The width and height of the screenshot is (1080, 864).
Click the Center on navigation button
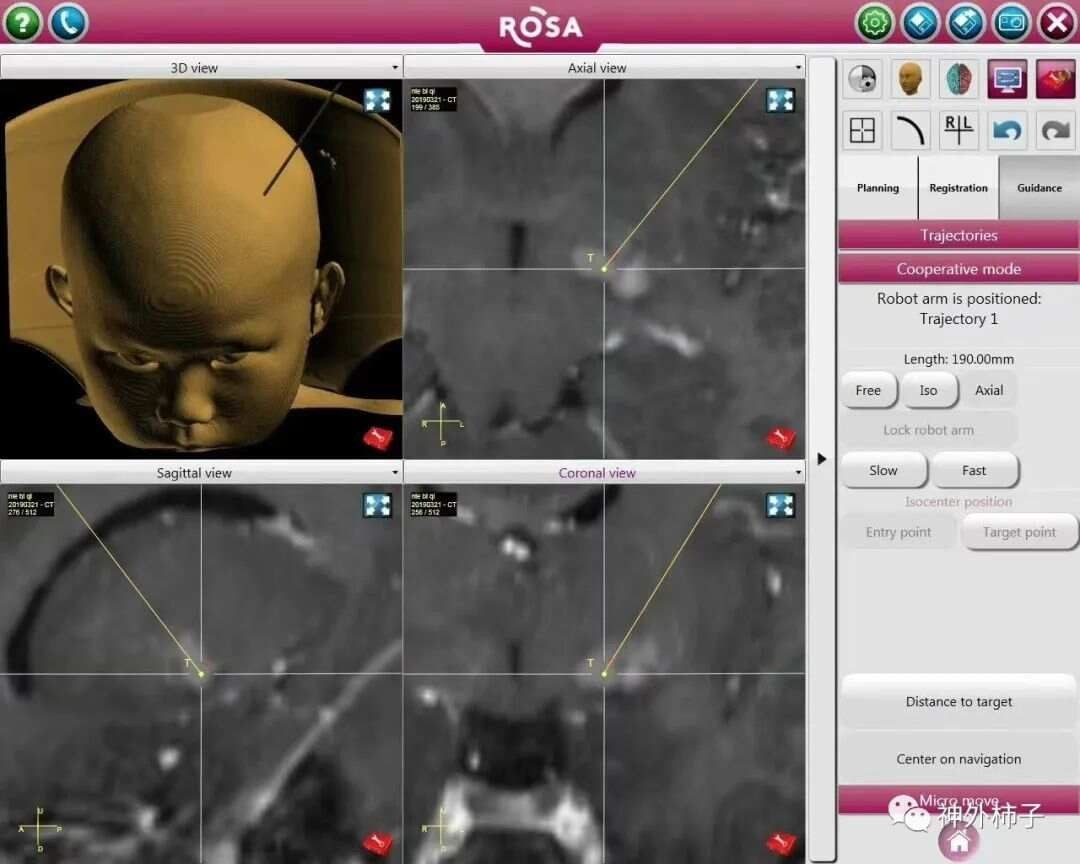tap(958, 759)
